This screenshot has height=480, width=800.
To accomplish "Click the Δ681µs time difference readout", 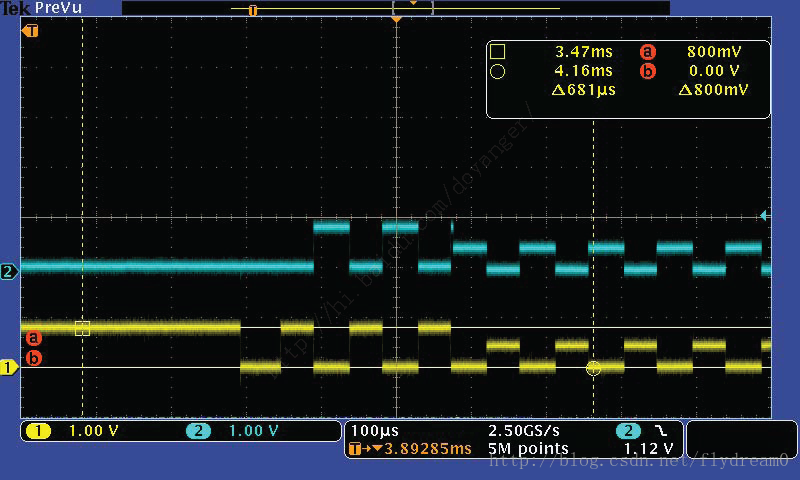I will [584, 90].
